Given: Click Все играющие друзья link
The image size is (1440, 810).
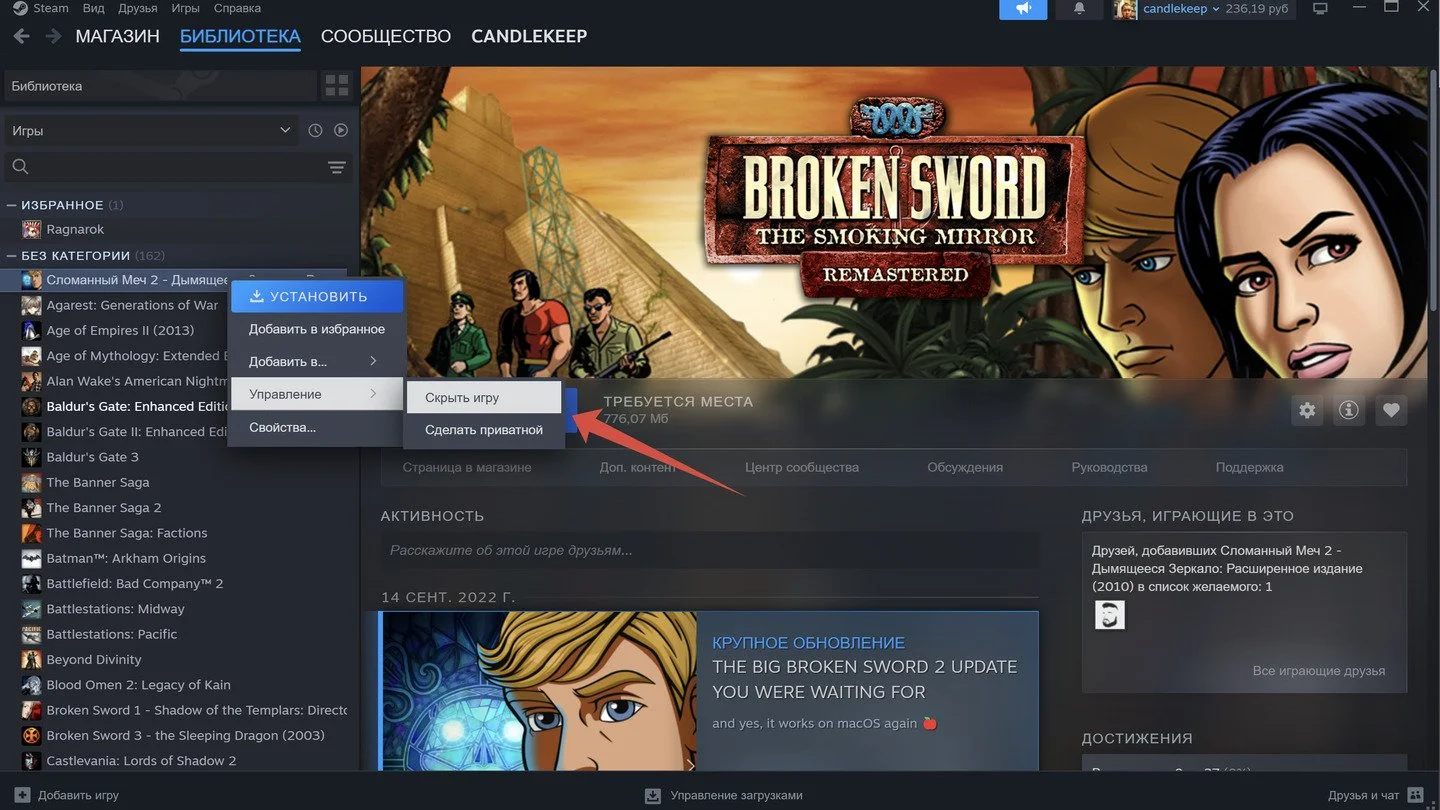Looking at the screenshot, I should pyautogui.click(x=1319, y=670).
